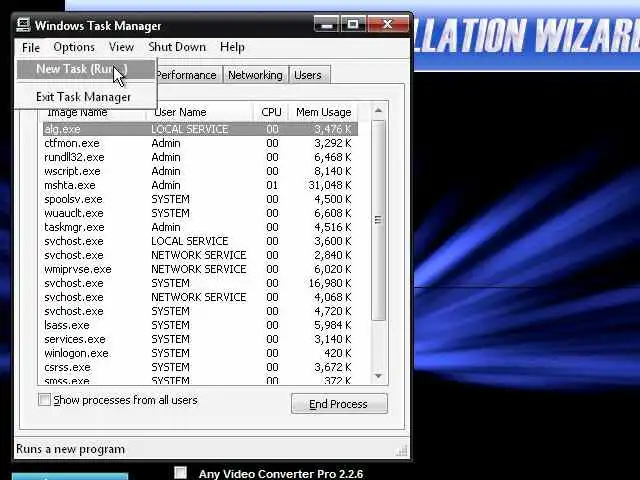Open the View menu

121,47
